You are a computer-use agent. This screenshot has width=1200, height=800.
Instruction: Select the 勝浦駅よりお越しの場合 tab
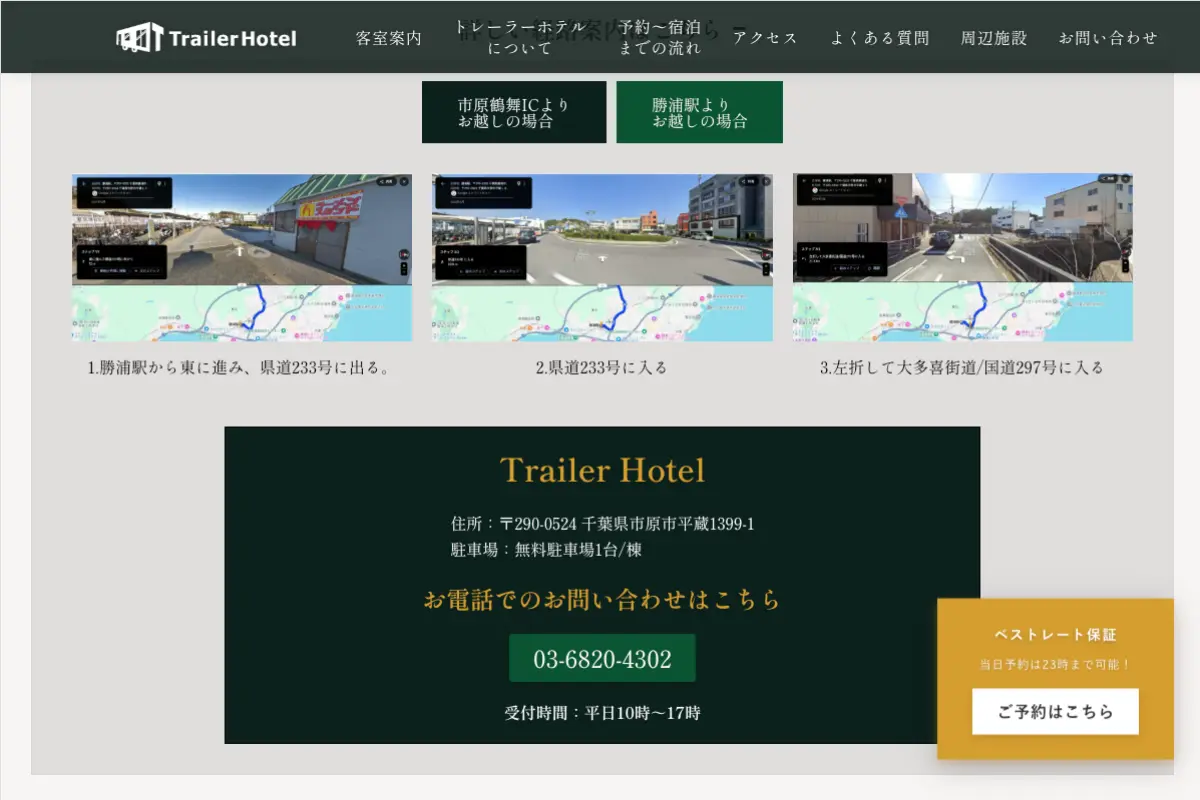click(699, 112)
